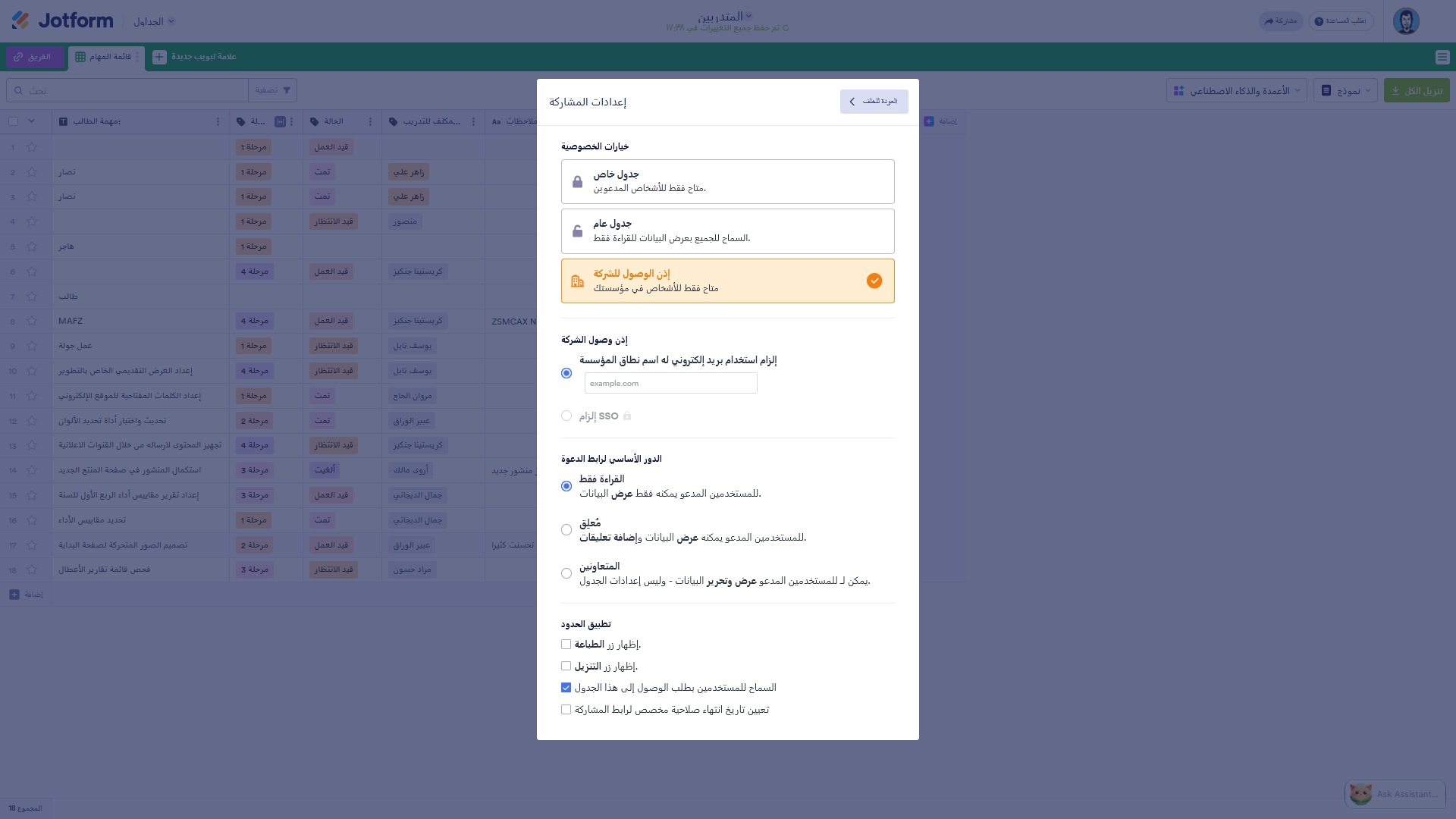Viewport: 1456px width, 819px height.
Task: Click the تنزيل الكل download button
Action: pos(1417,90)
